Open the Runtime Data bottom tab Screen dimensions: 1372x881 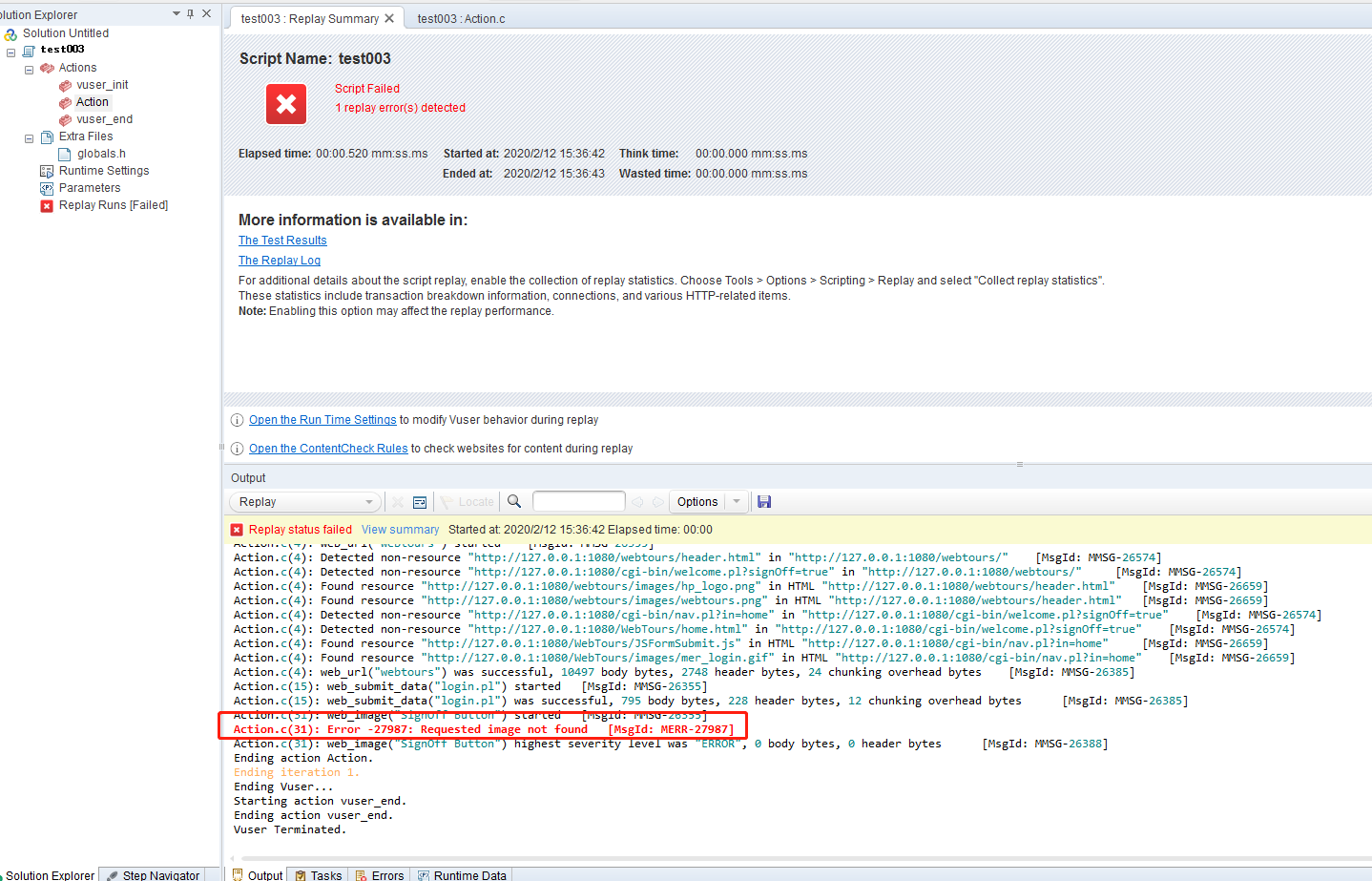click(462, 874)
